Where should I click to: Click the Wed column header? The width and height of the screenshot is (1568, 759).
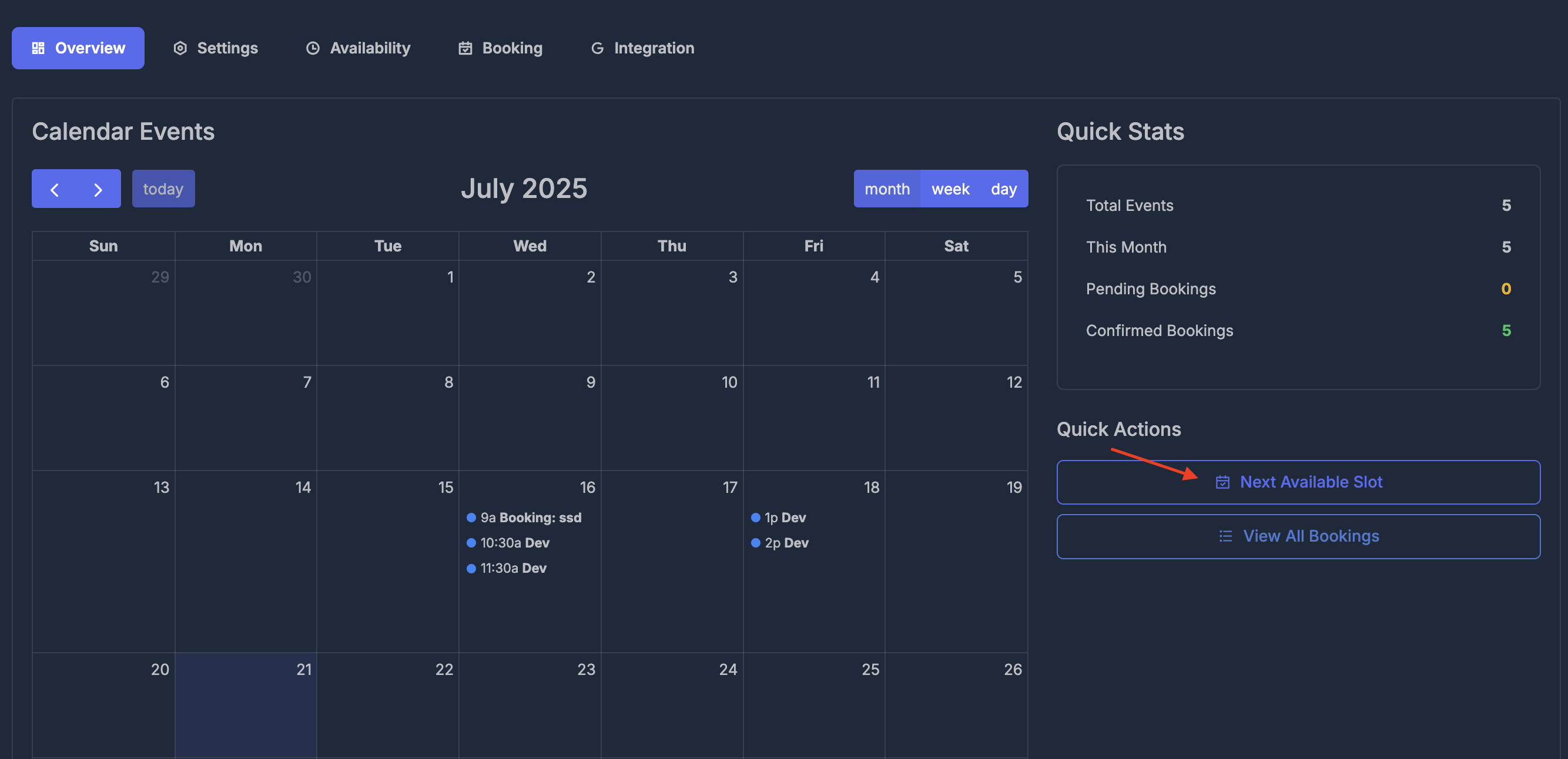point(530,246)
